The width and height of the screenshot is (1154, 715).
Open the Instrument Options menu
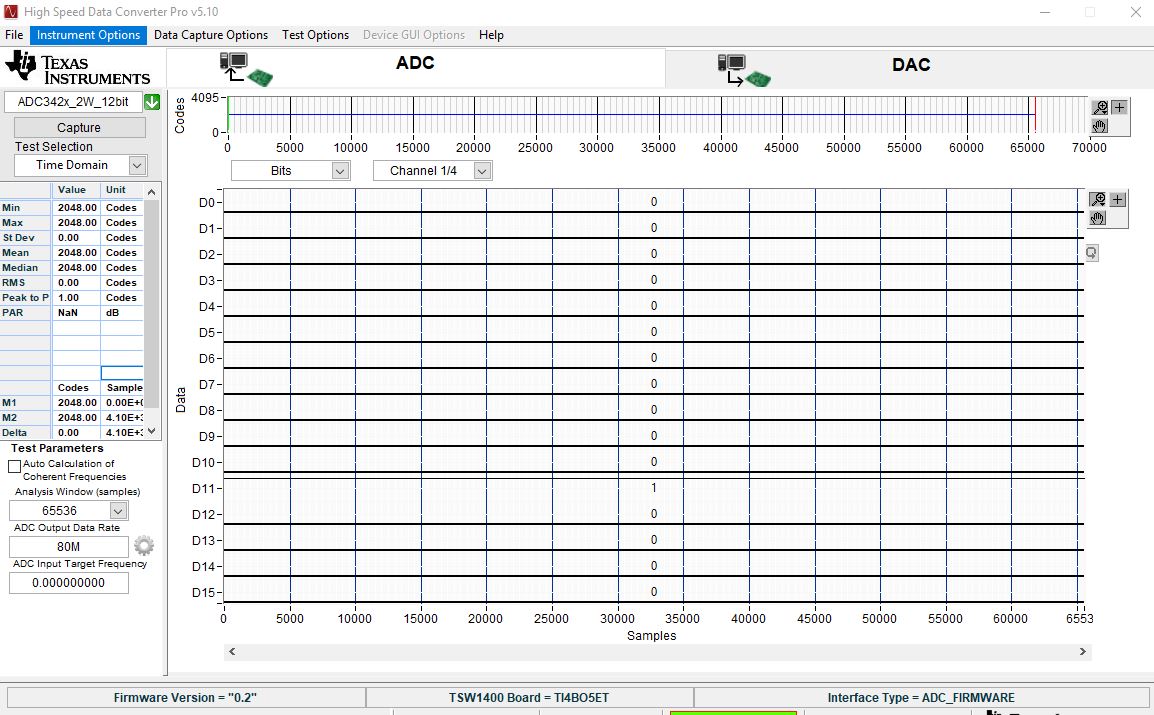click(88, 35)
